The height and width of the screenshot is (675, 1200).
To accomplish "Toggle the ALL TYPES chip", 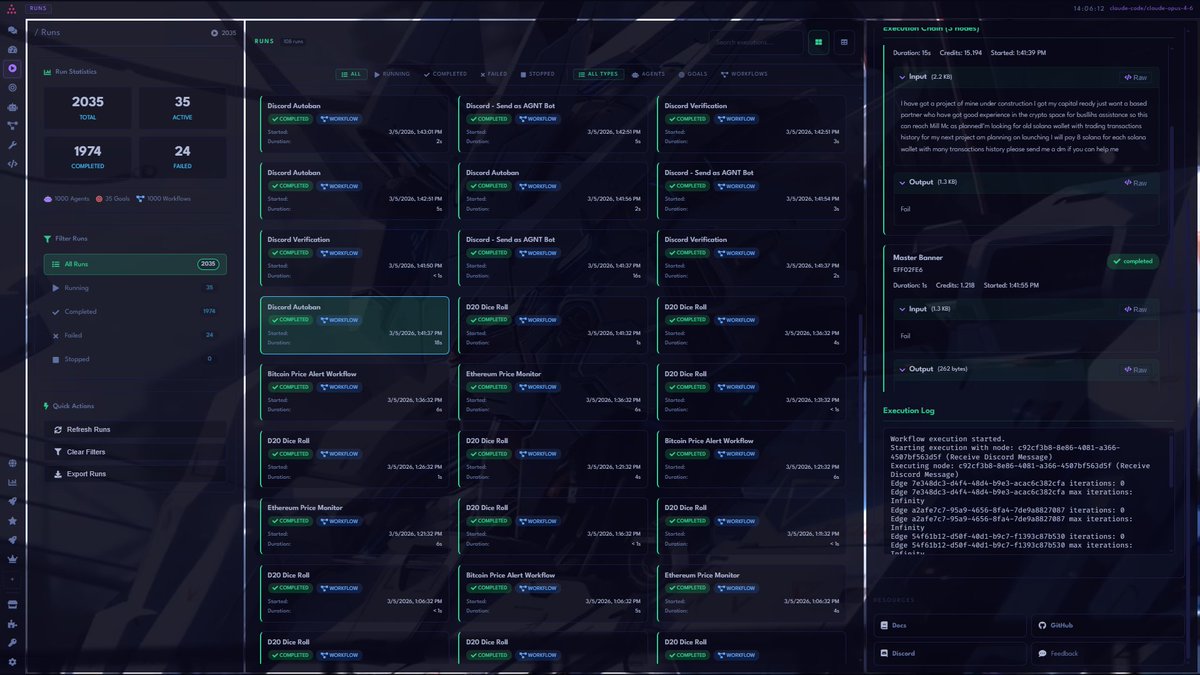I will point(598,74).
